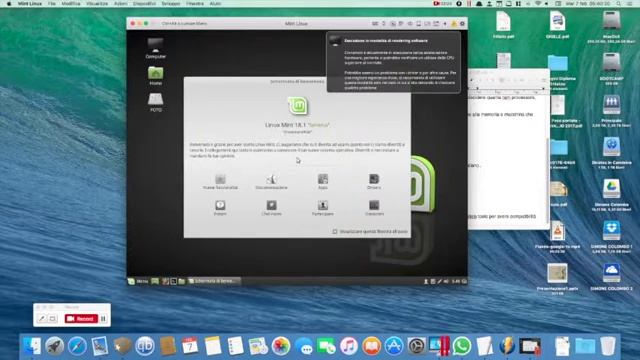Open iBooks in the Dock
This screenshot has height=360, width=640.
371,346
